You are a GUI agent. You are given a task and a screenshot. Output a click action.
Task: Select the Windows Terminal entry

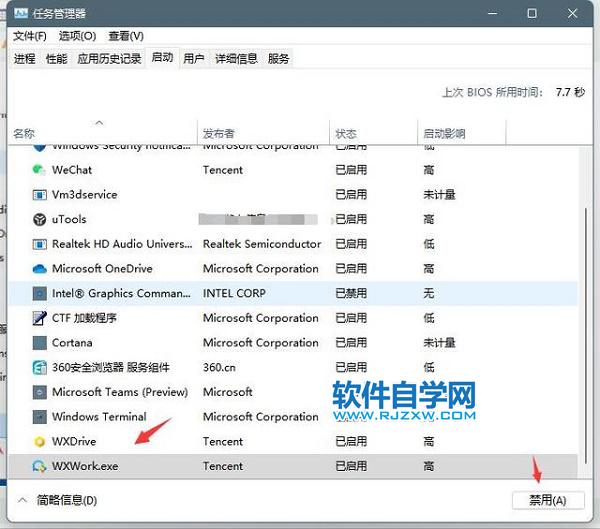click(99, 417)
